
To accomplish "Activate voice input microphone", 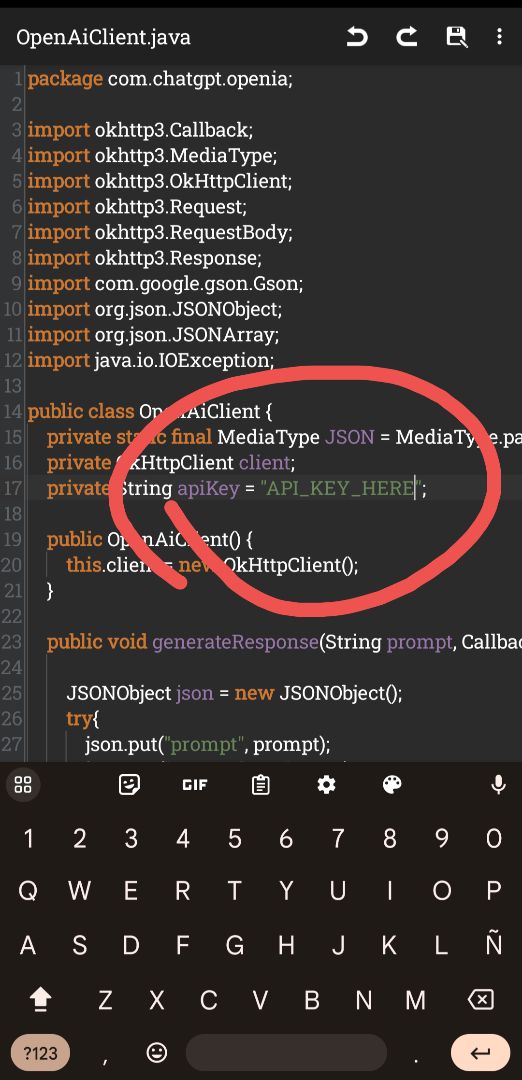I will (499, 785).
